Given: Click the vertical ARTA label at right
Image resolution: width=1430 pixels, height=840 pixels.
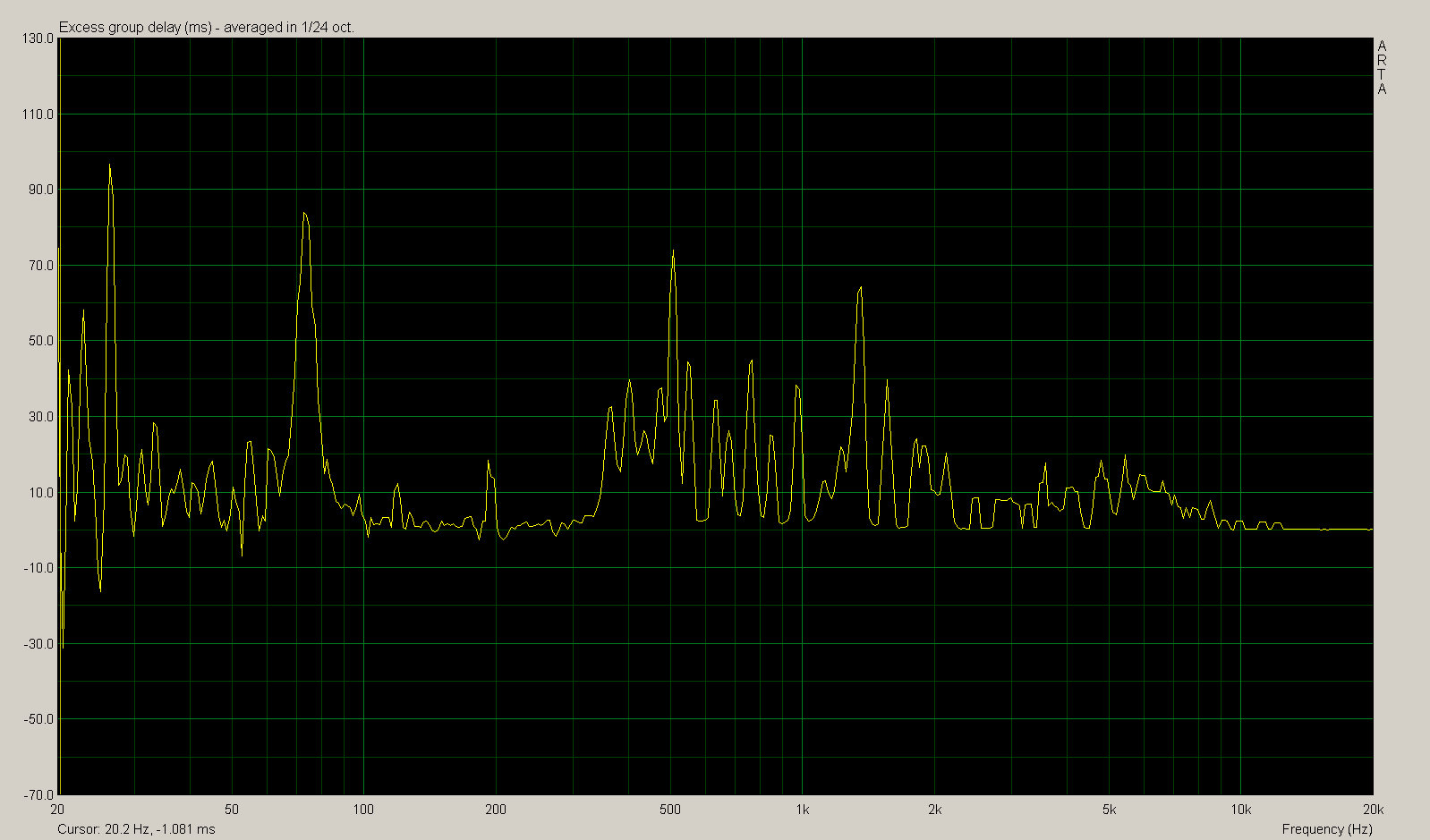Looking at the screenshot, I should [x=1382, y=68].
